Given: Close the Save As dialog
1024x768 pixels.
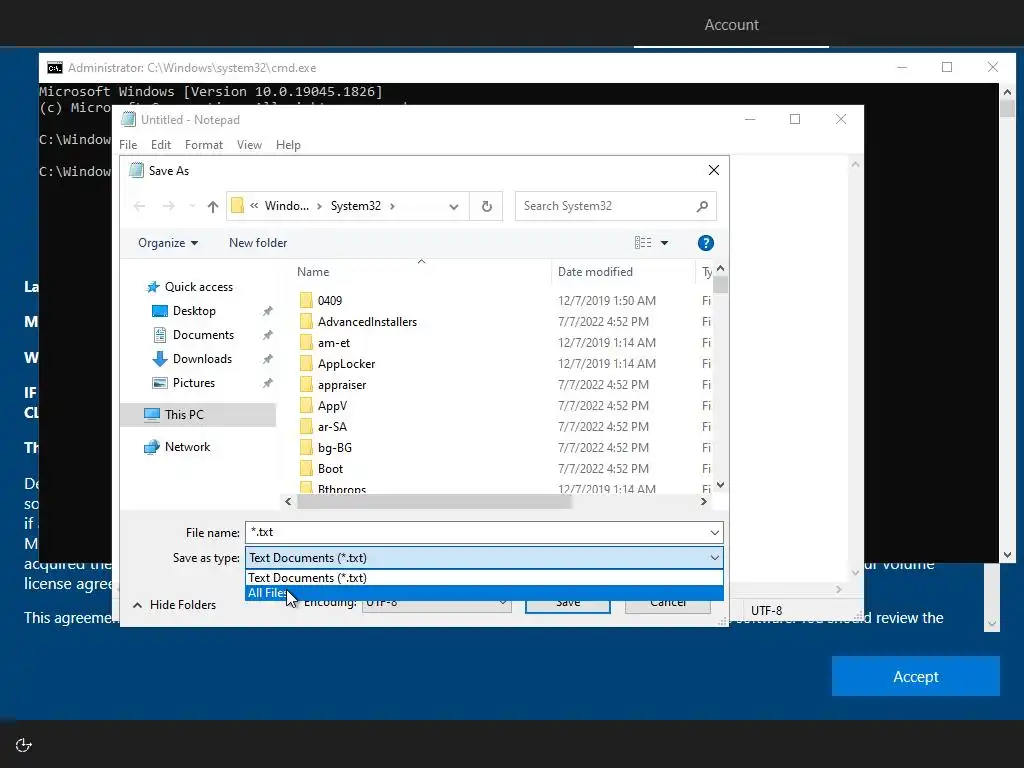Looking at the screenshot, I should point(714,170).
